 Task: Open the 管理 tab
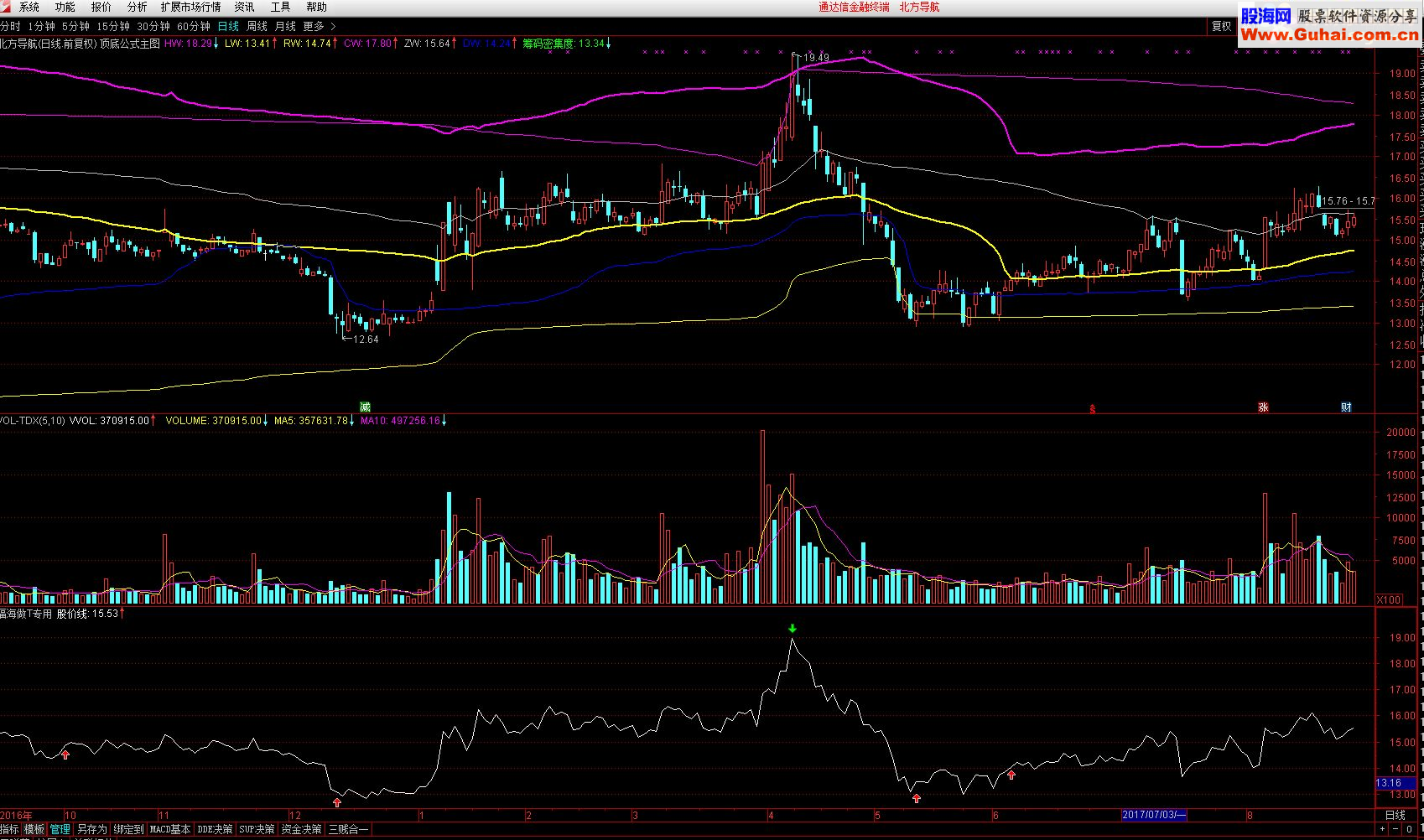[60, 829]
